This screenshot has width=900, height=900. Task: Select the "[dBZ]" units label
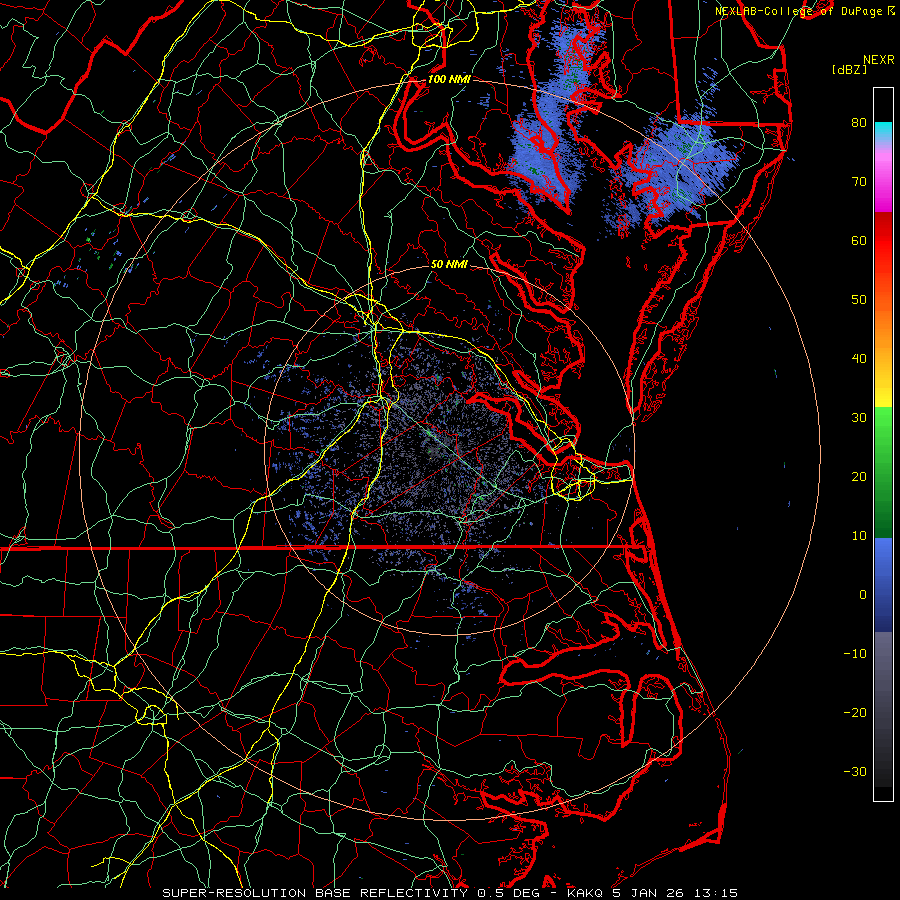[x=849, y=70]
